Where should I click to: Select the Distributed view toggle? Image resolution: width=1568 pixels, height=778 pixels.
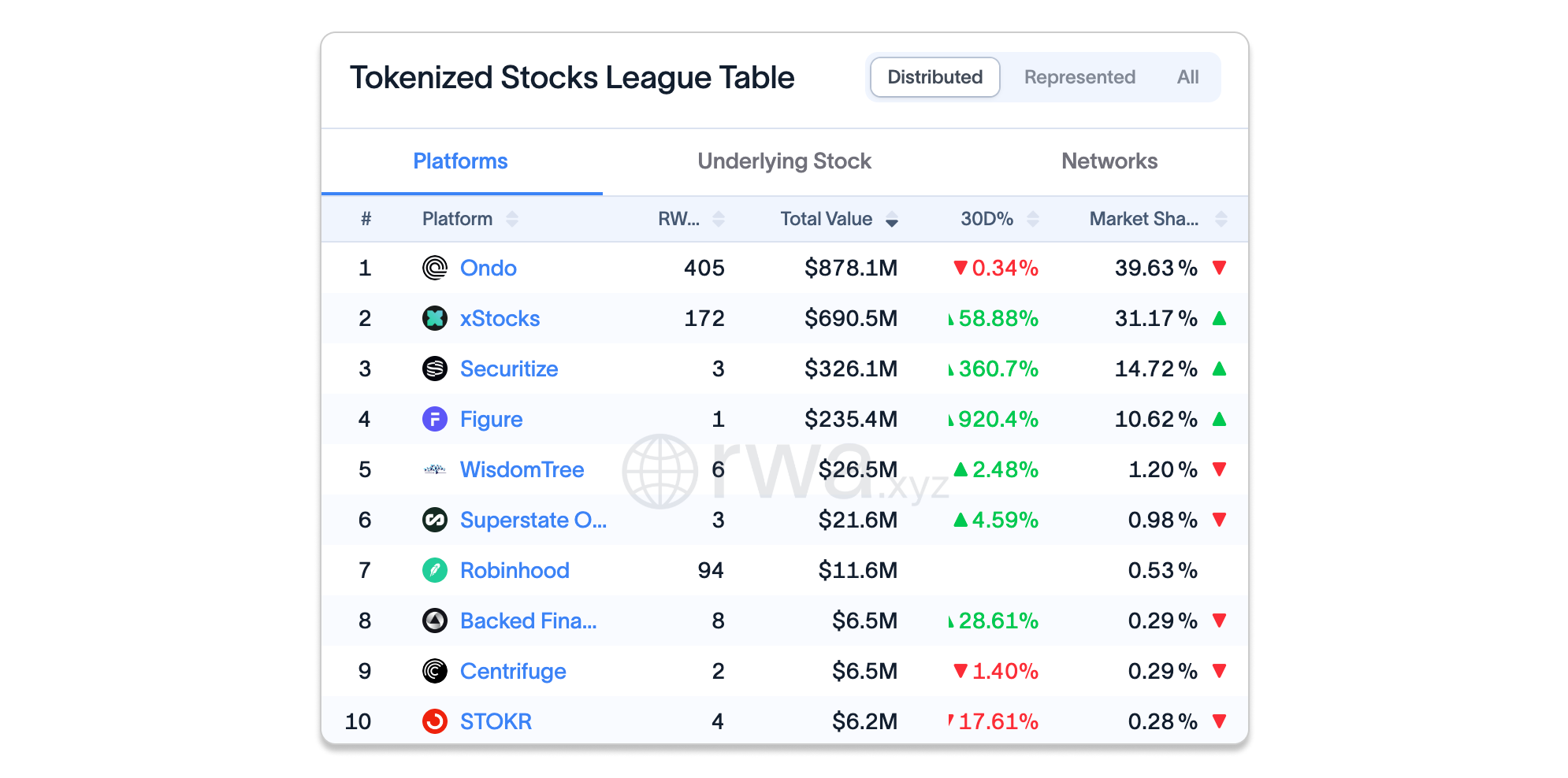click(934, 77)
